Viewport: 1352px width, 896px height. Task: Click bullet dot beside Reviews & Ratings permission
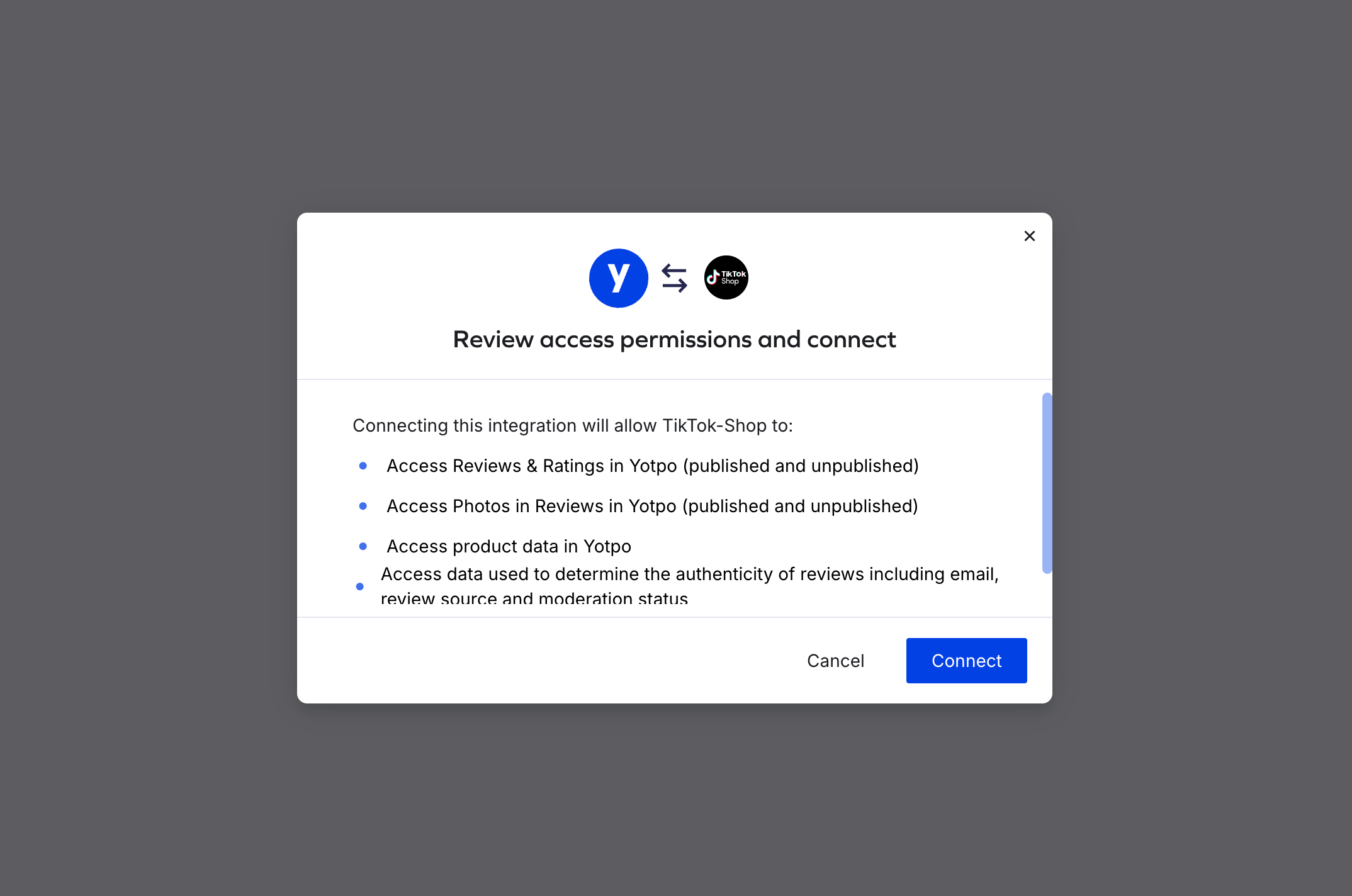[x=363, y=466]
